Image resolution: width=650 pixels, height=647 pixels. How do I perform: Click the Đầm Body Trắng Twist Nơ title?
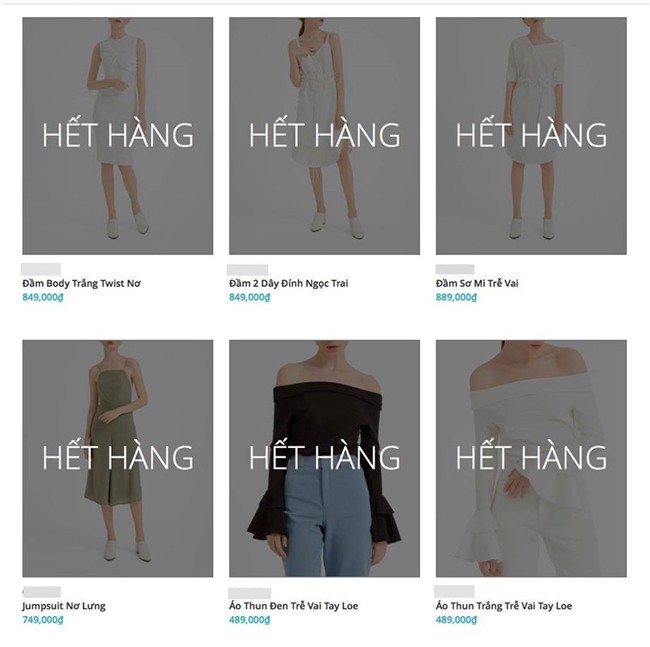coord(81,284)
